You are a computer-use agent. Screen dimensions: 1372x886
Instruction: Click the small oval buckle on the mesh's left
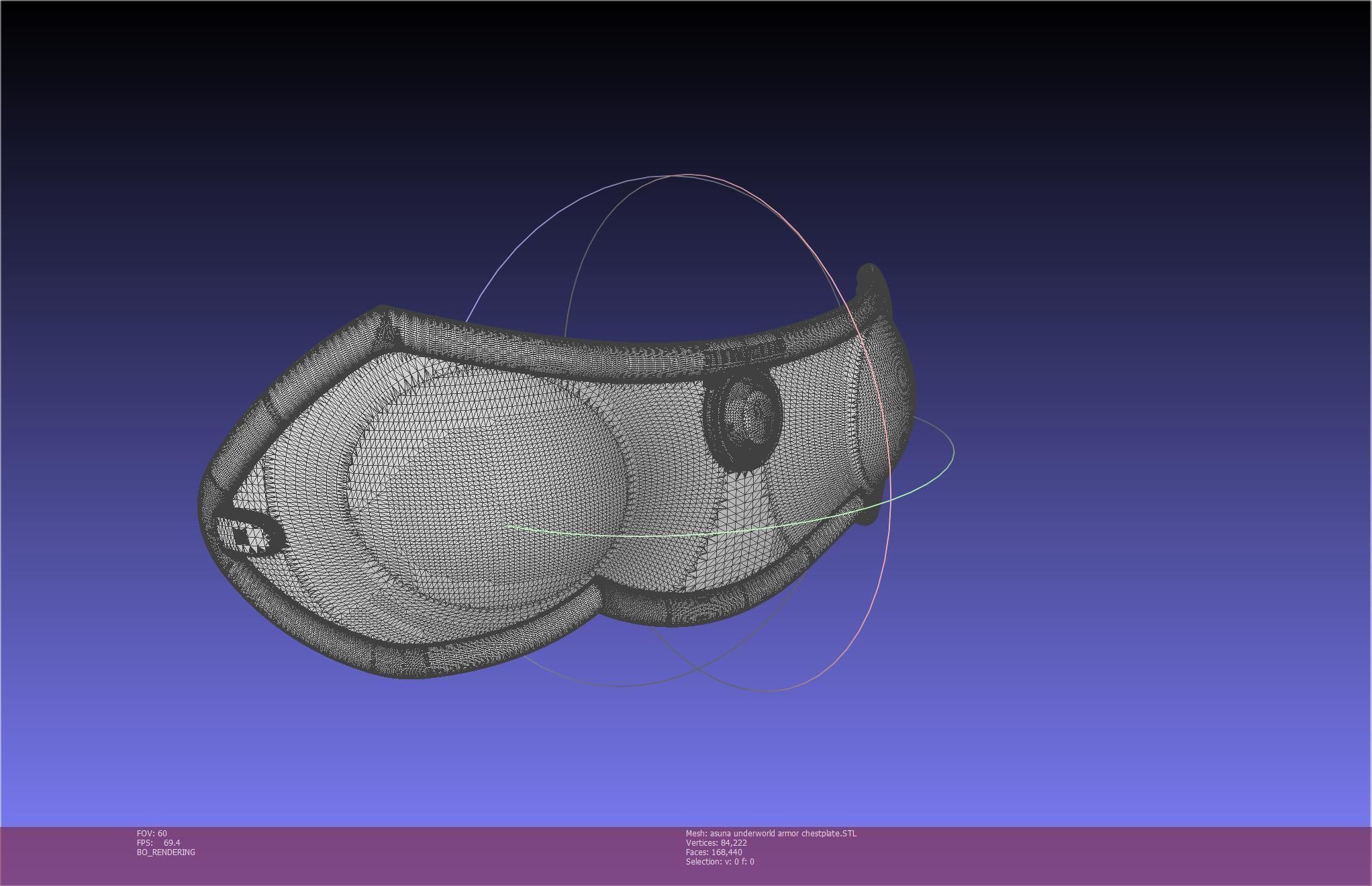(x=250, y=536)
